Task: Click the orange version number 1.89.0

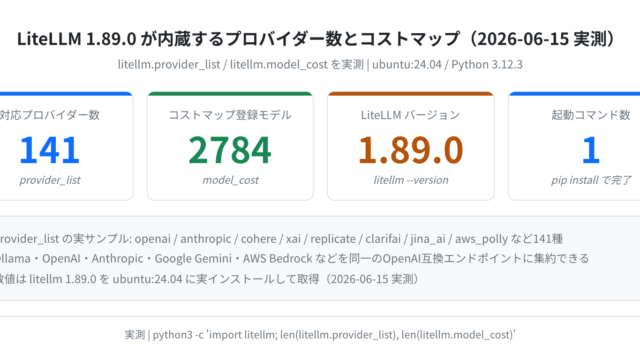Action: (411, 150)
